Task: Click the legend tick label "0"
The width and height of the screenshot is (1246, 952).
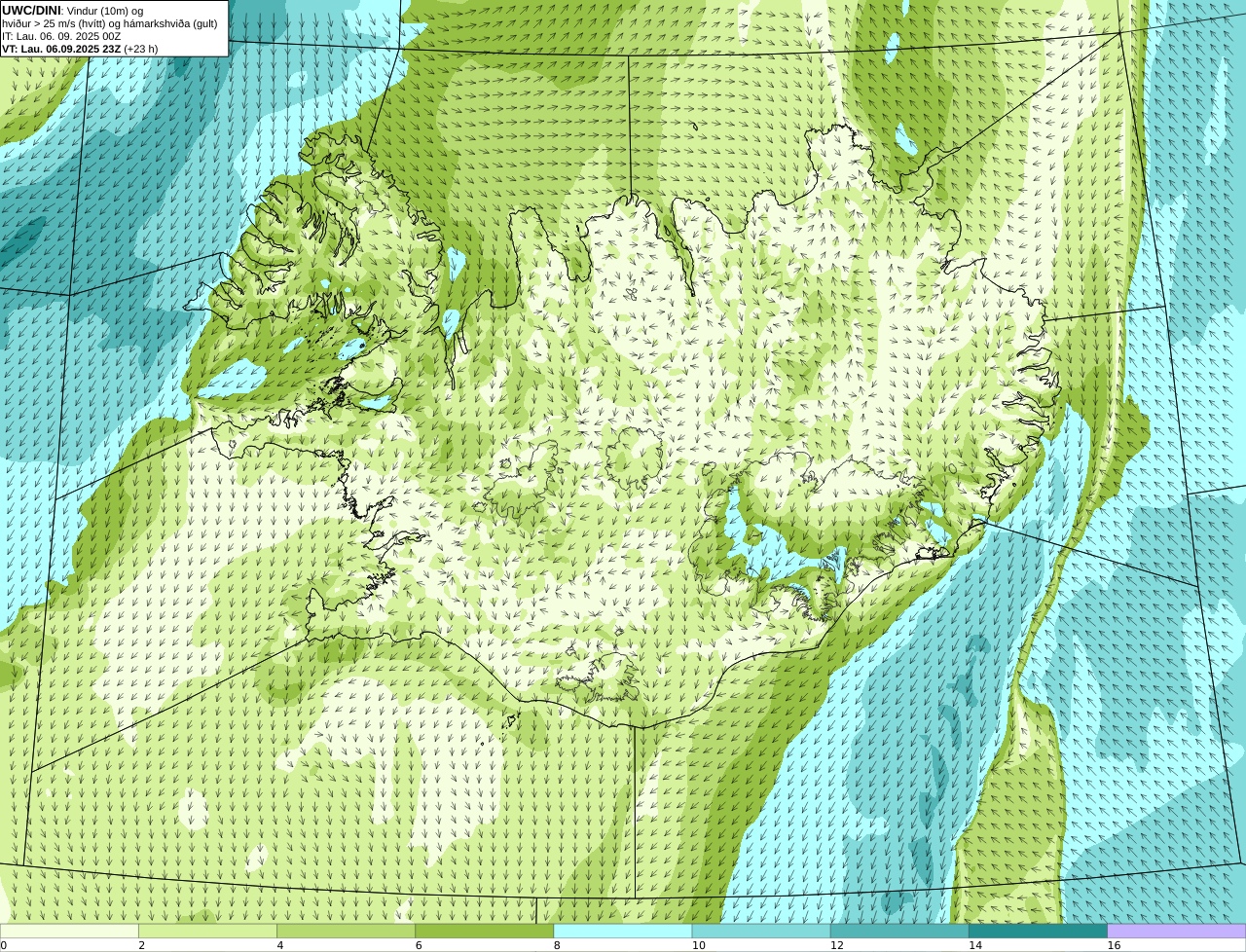Action: point(3,945)
